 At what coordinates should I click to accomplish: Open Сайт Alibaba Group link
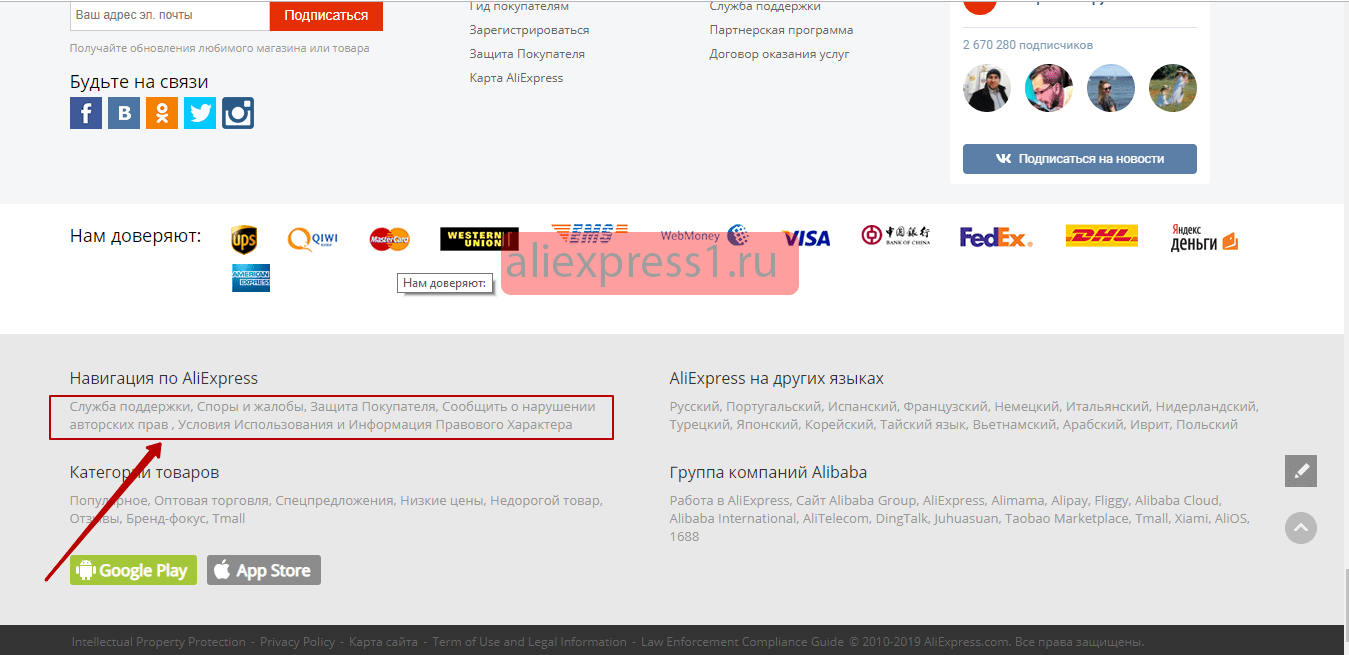[856, 500]
